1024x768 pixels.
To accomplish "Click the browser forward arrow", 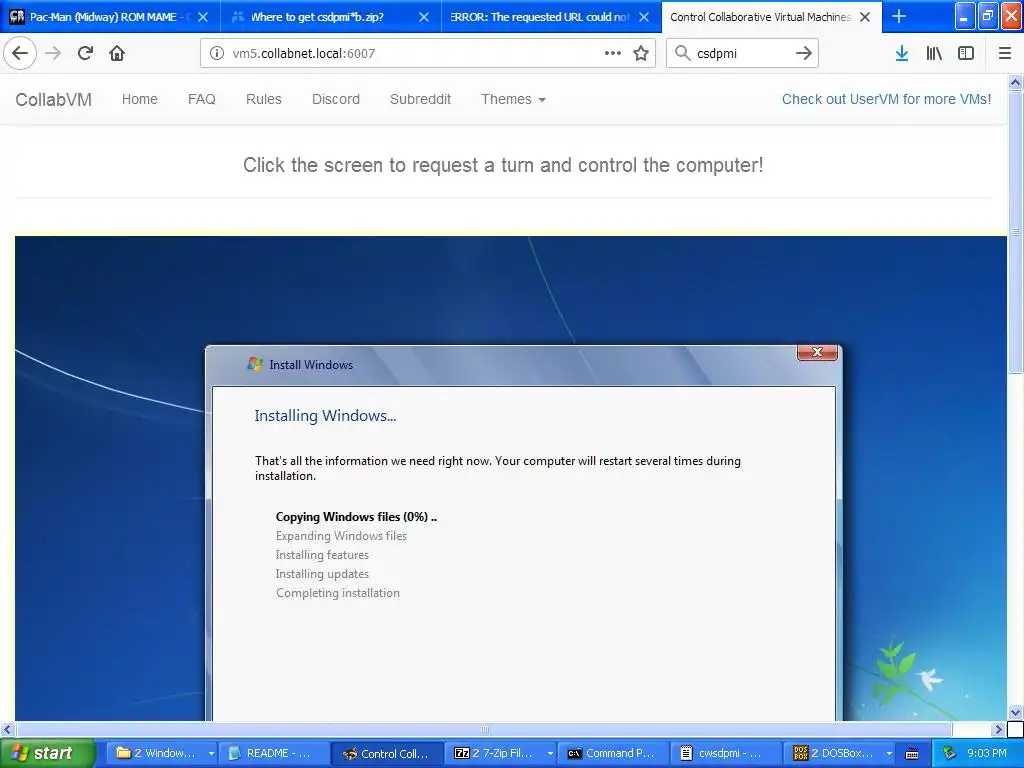I will [53, 53].
